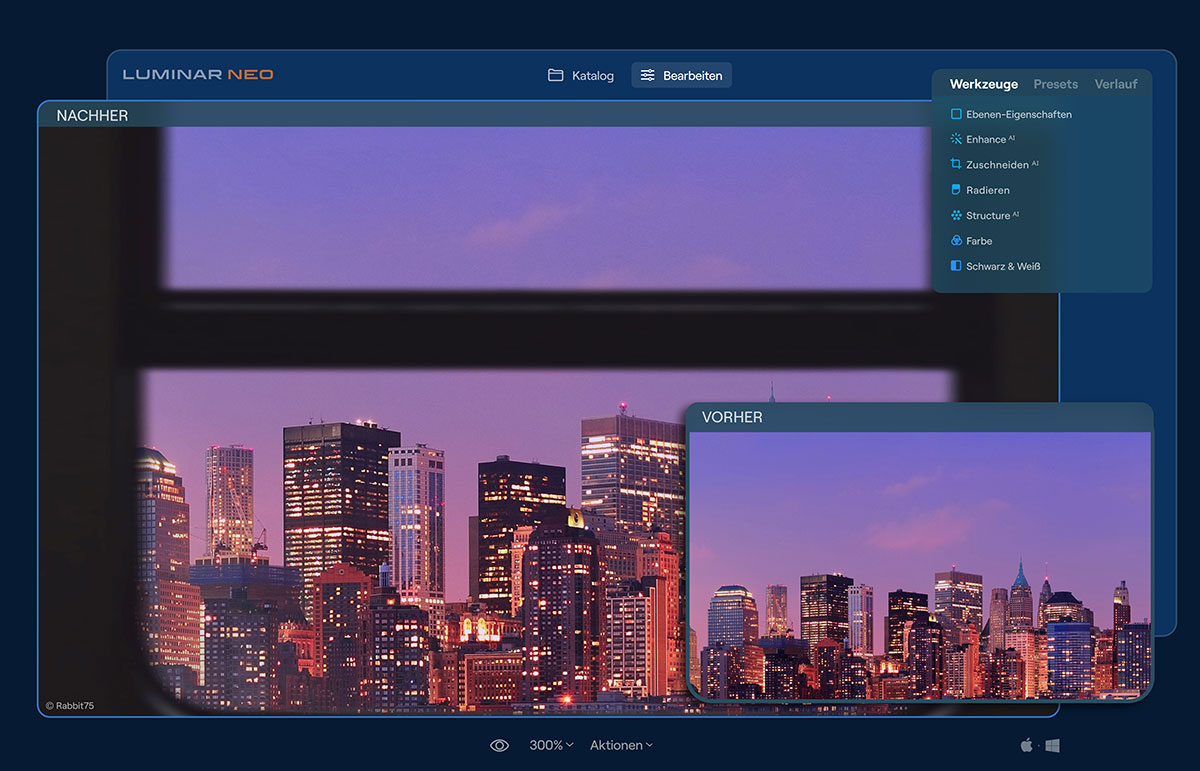This screenshot has height=771, width=1200.
Task: Click the Radieren eraser icon
Action: 956,190
